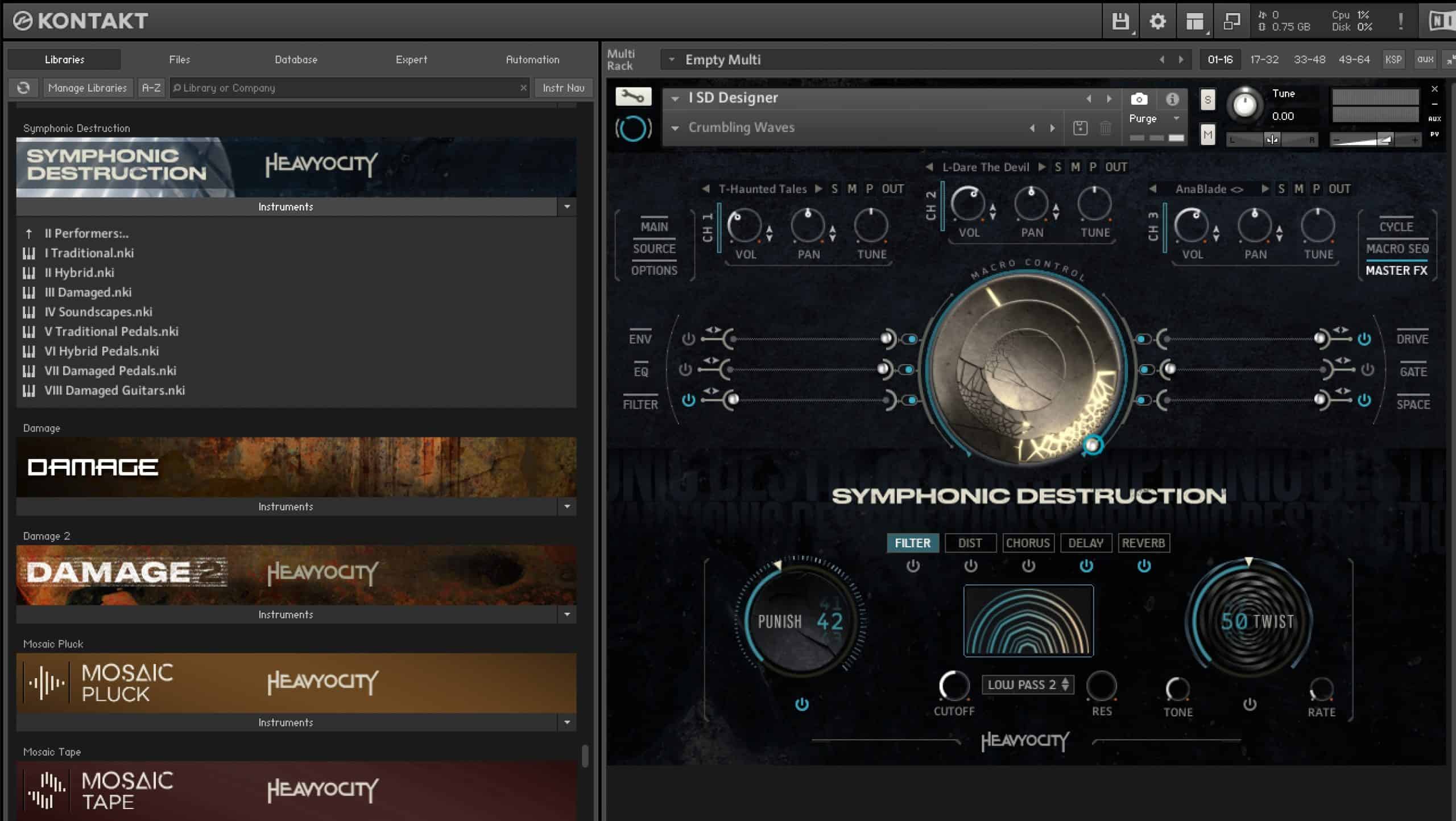This screenshot has height=821, width=1456.
Task: Mute the I SD Designer instrument
Action: pyautogui.click(x=1207, y=135)
